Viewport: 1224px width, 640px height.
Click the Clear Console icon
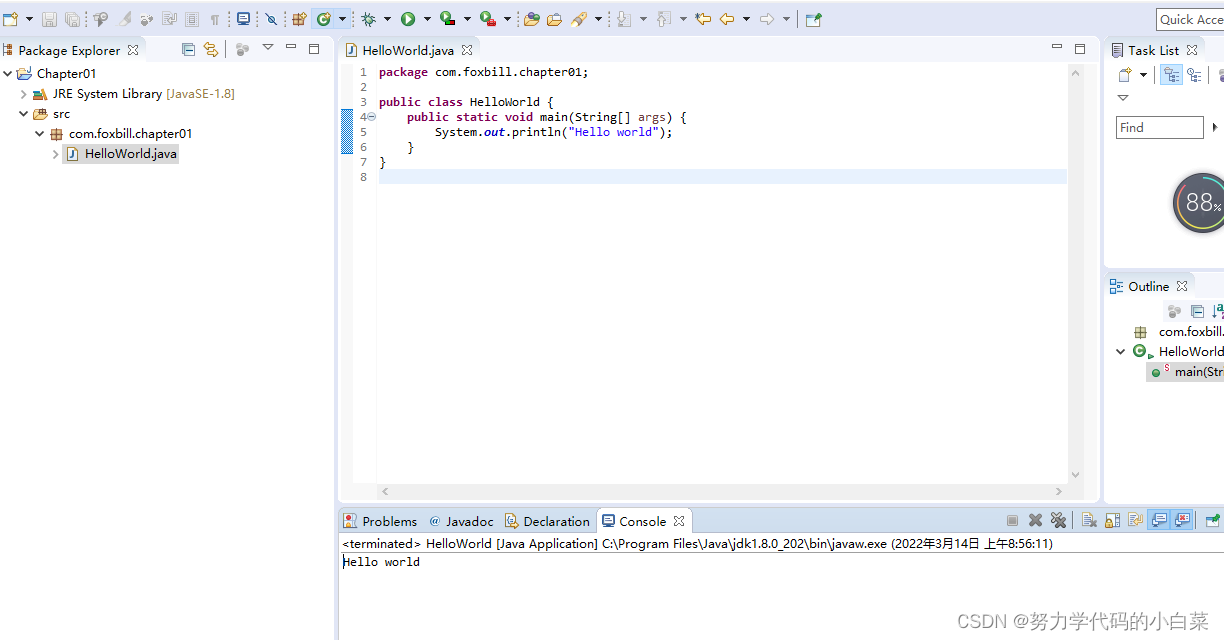[1089, 520]
